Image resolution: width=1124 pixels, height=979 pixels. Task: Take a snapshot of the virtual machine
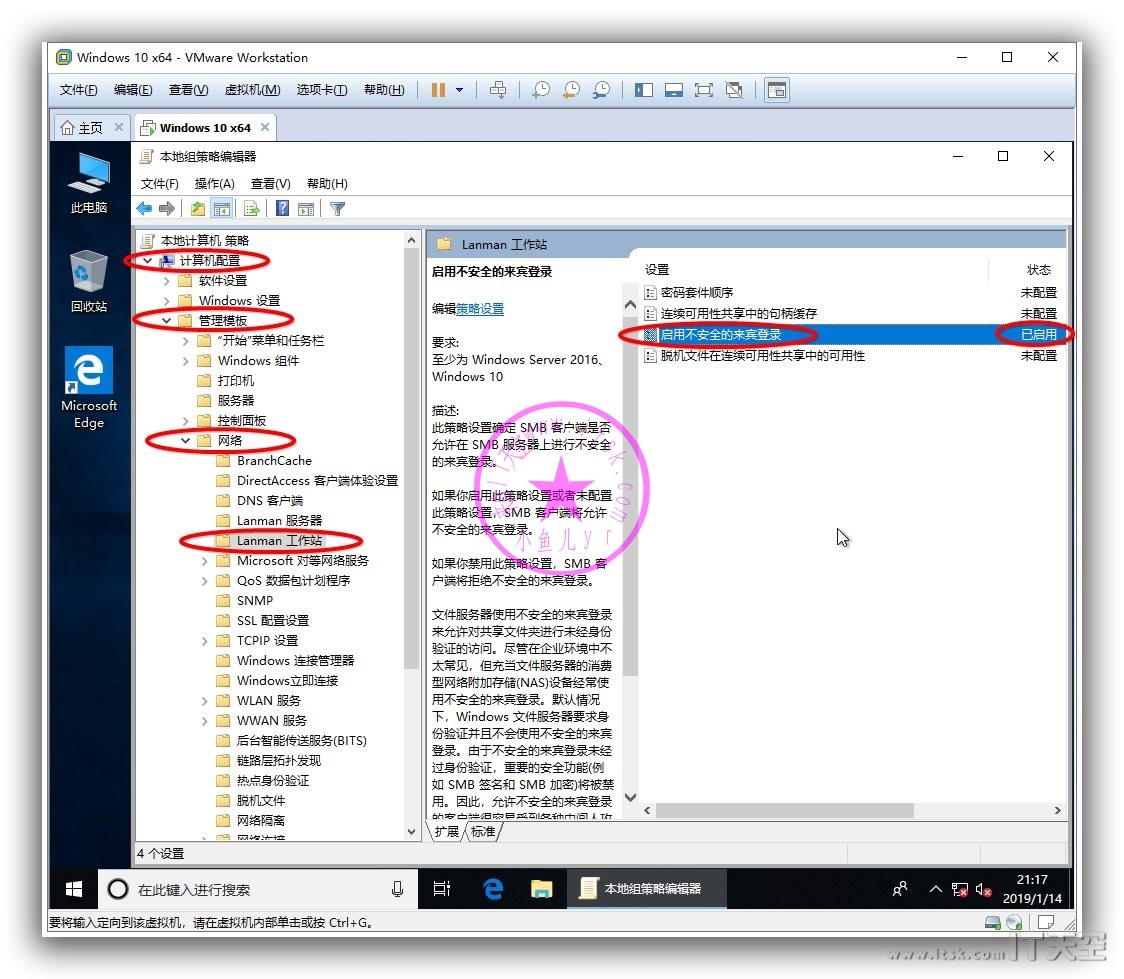tap(541, 90)
